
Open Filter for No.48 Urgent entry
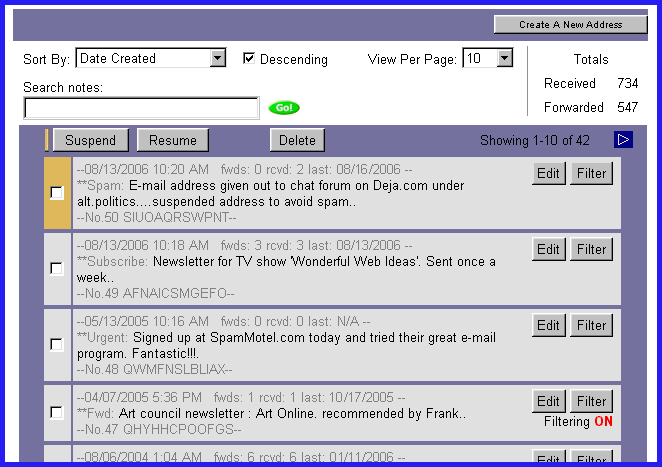tap(591, 325)
